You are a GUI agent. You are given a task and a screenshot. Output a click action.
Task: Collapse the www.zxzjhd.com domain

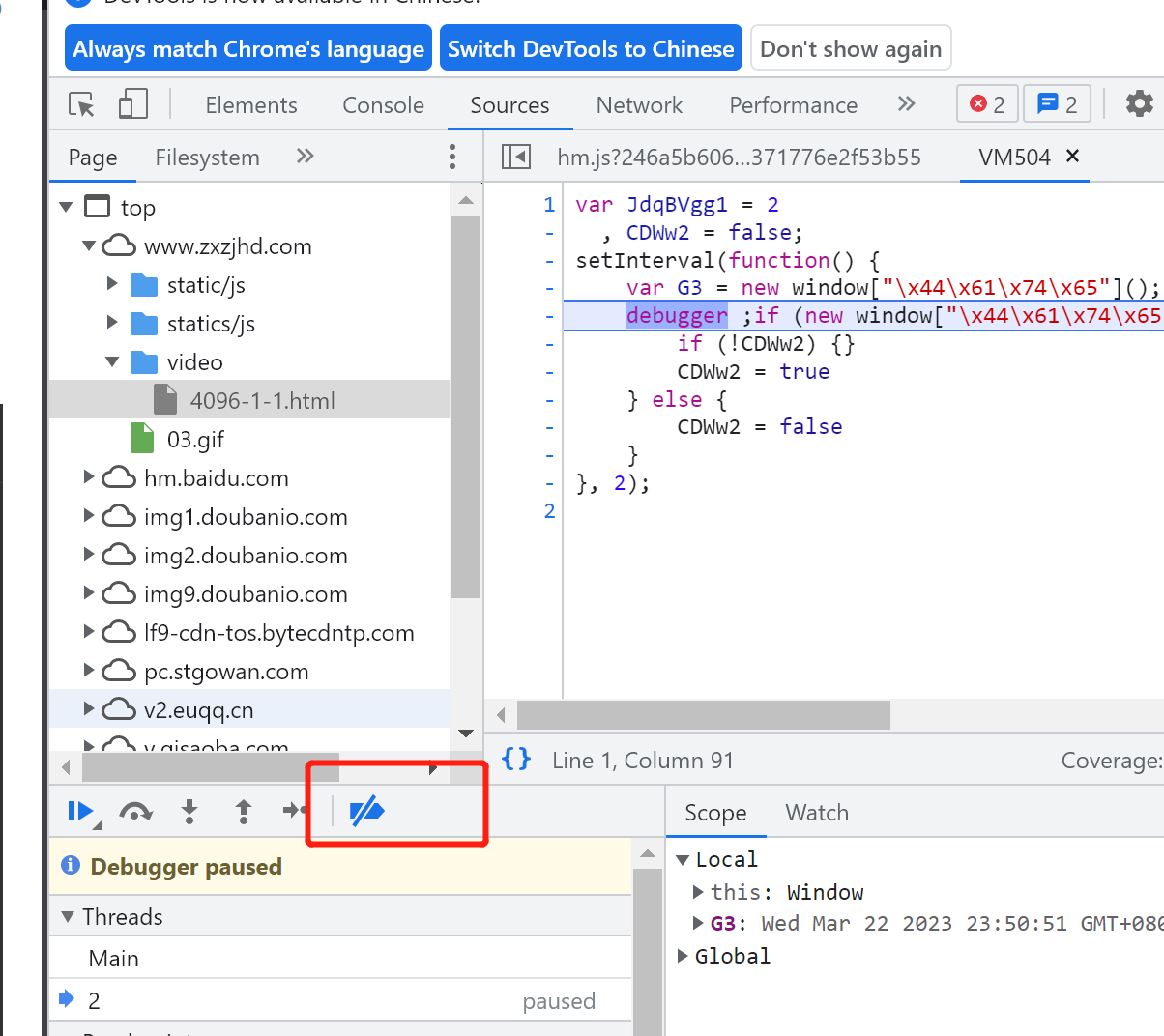tap(89, 245)
